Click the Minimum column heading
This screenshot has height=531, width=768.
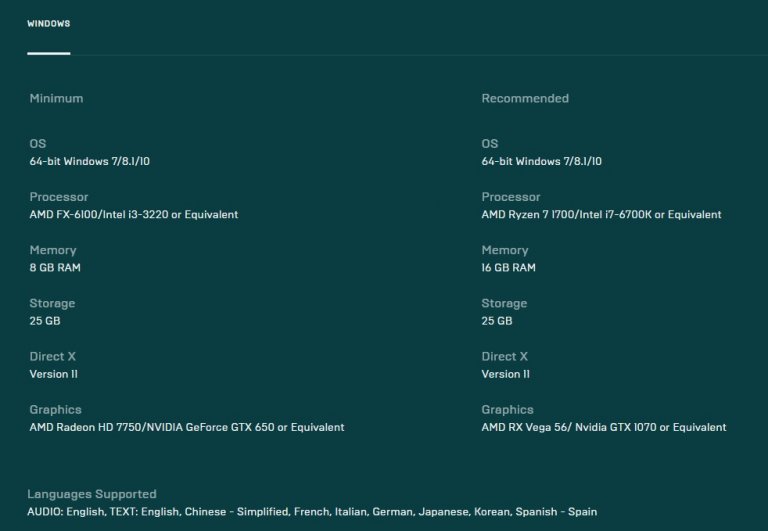pos(56,99)
